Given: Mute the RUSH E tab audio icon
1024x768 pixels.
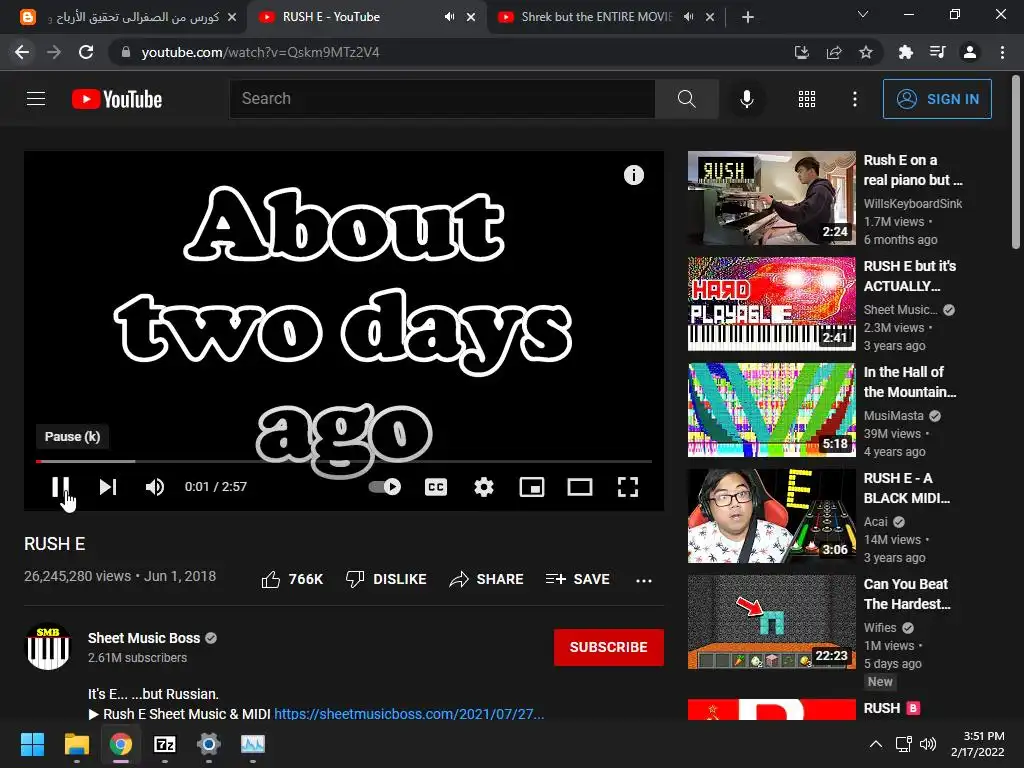Looking at the screenshot, I should click(449, 17).
